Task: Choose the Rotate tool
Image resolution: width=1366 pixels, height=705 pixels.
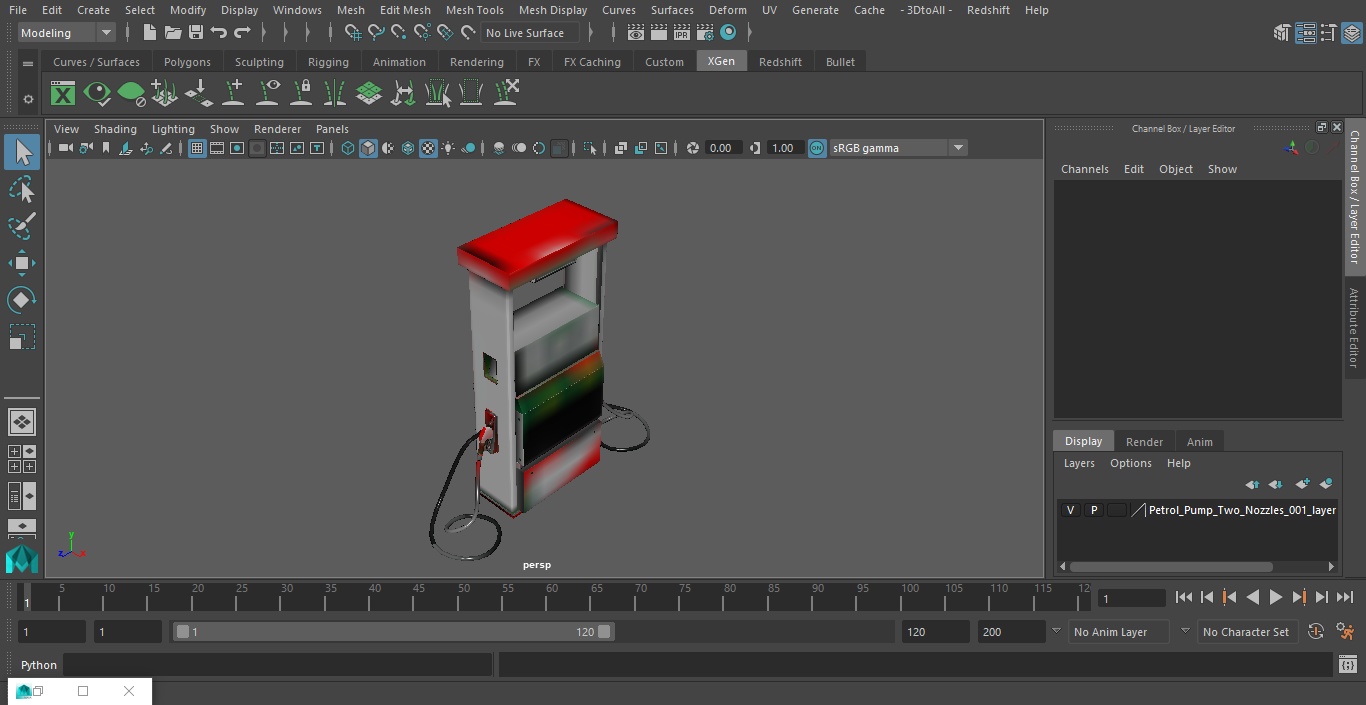Action: point(21,300)
